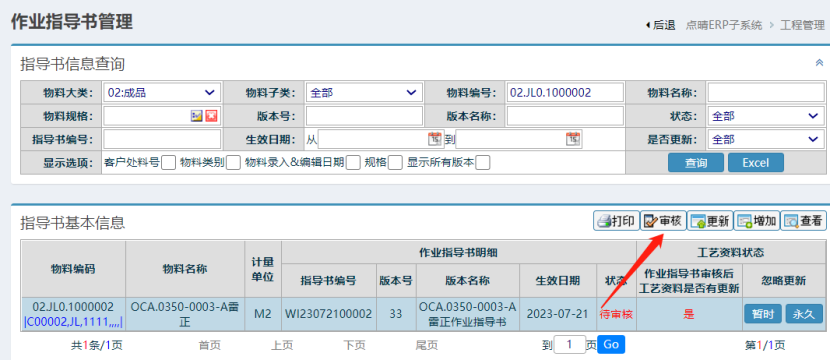Open the 生效日期 end date calendar icon
831x360 pixels.
coord(573,139)
